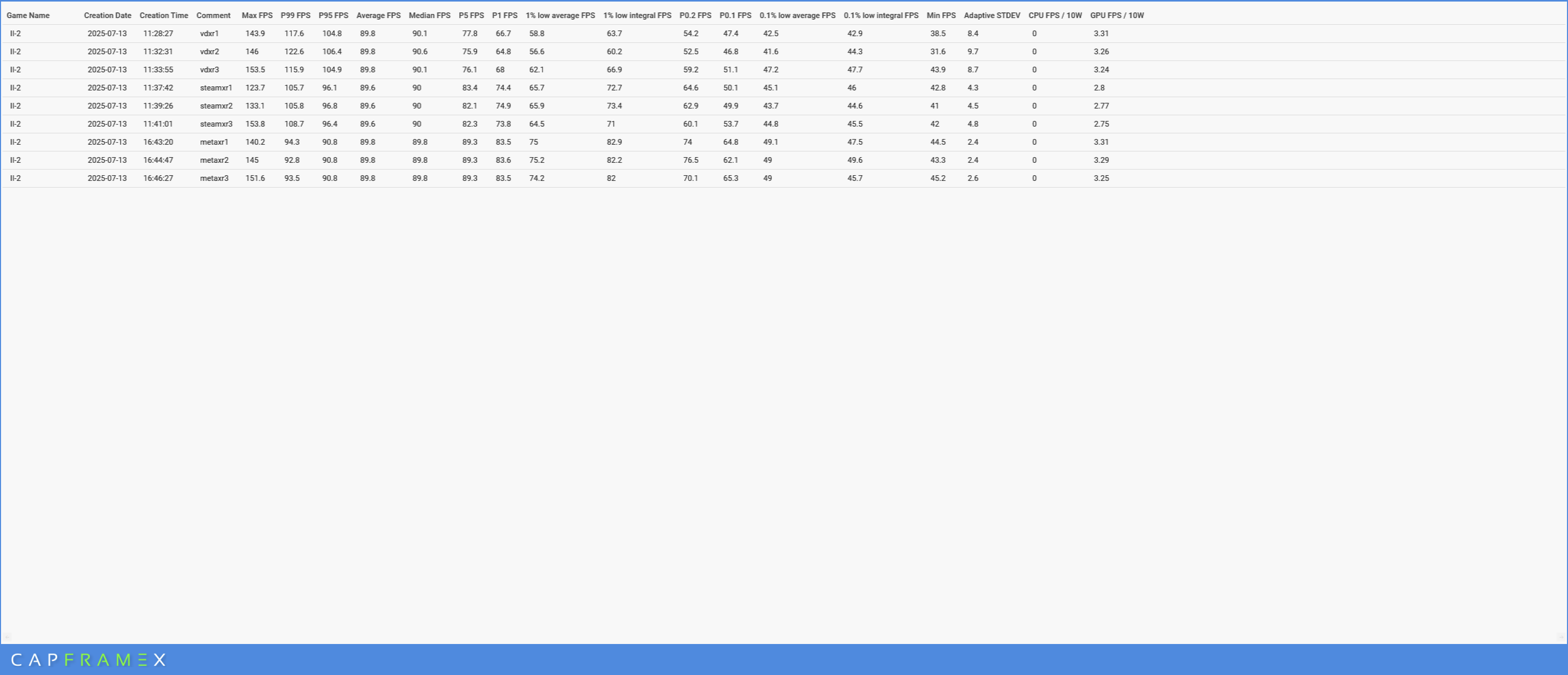This screenshot has height=675, width=1568.
Task: Click P0.2 FPS value 76.5
Action: point(691,160)
